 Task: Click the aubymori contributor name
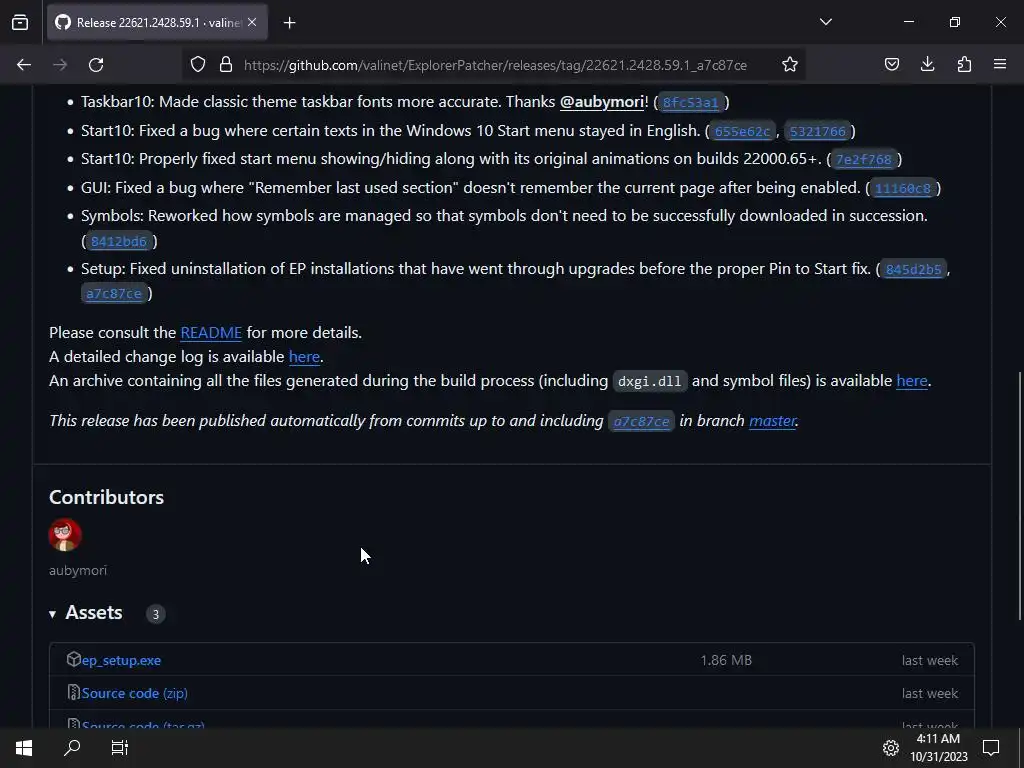pos(78,570)
